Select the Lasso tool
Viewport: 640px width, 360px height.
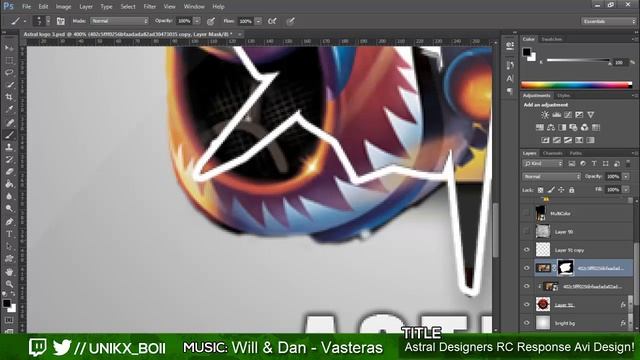[9, 73]
